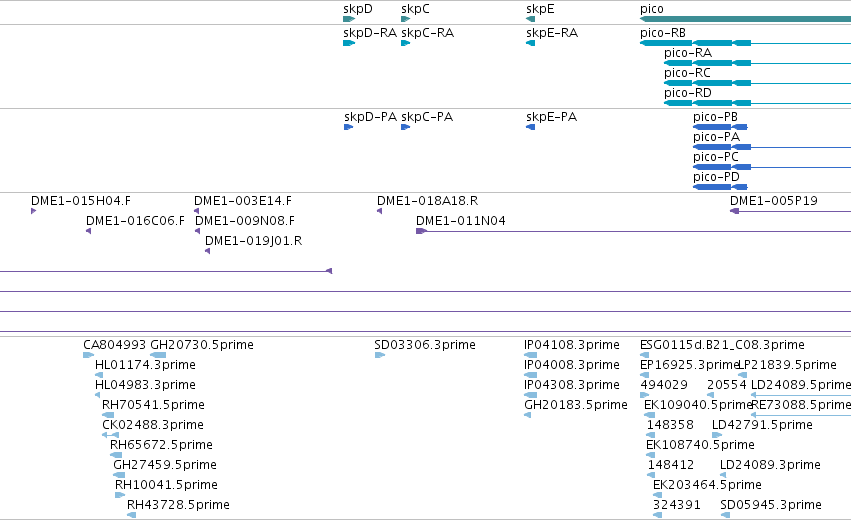Select the skpC gene glyph
The height and width of the screenshot is (520, 851).
point(405,19)
